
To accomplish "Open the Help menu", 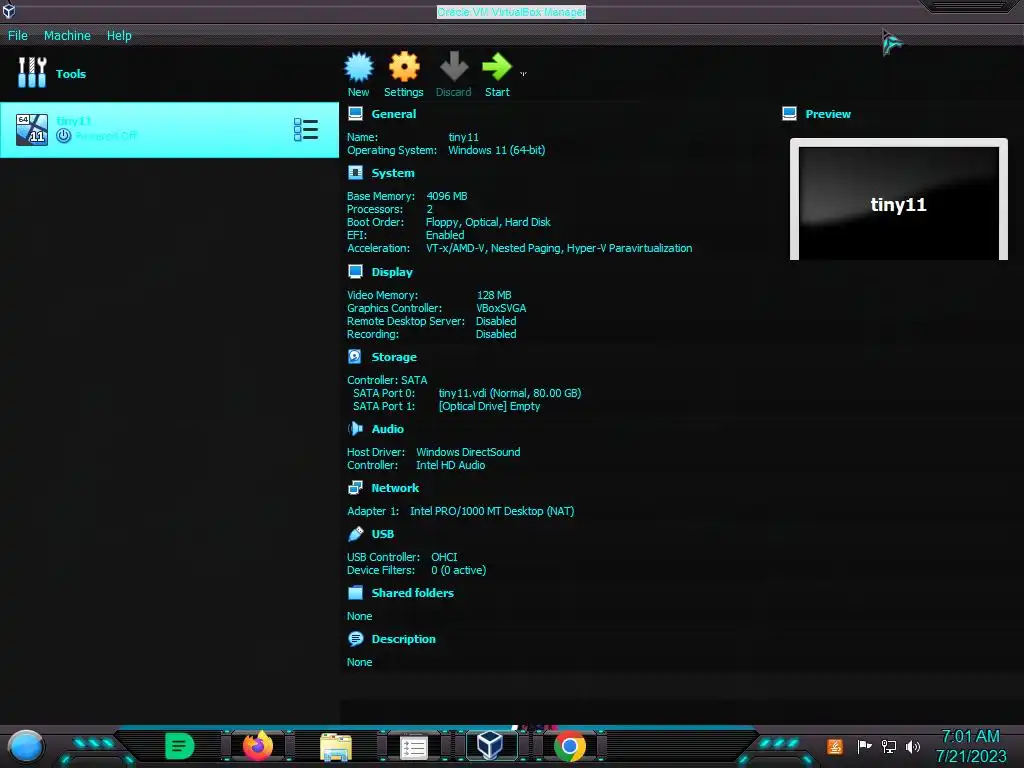I will tap(119, 35).
